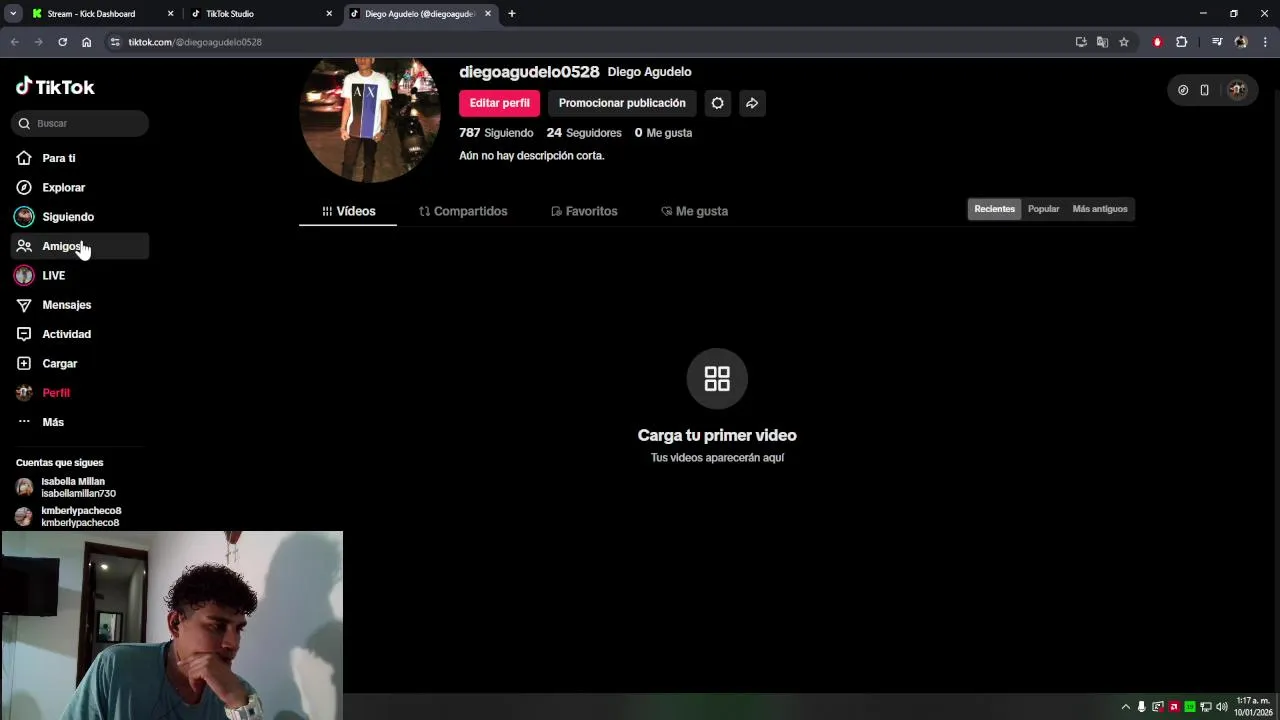1280x720 pixels.
Task: Show hidden system tray icons
Action: click(1126, 707)
